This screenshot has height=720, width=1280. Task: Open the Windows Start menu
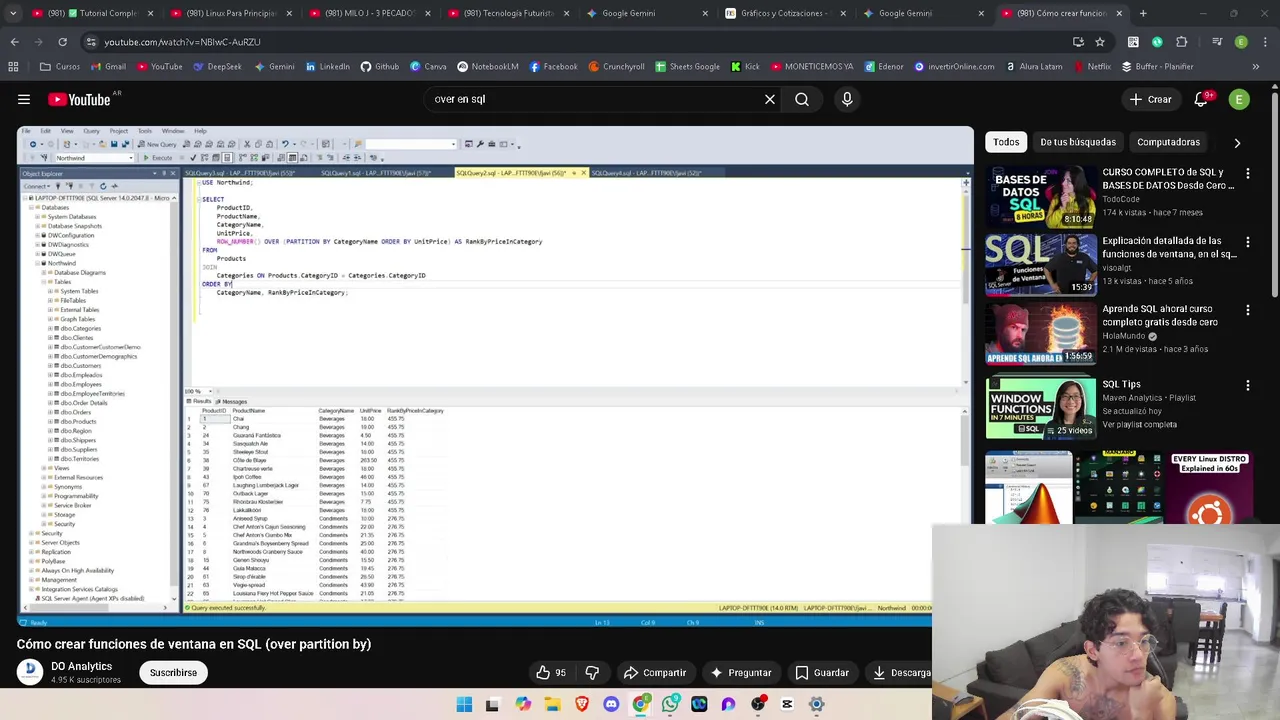tap(464, 705)
